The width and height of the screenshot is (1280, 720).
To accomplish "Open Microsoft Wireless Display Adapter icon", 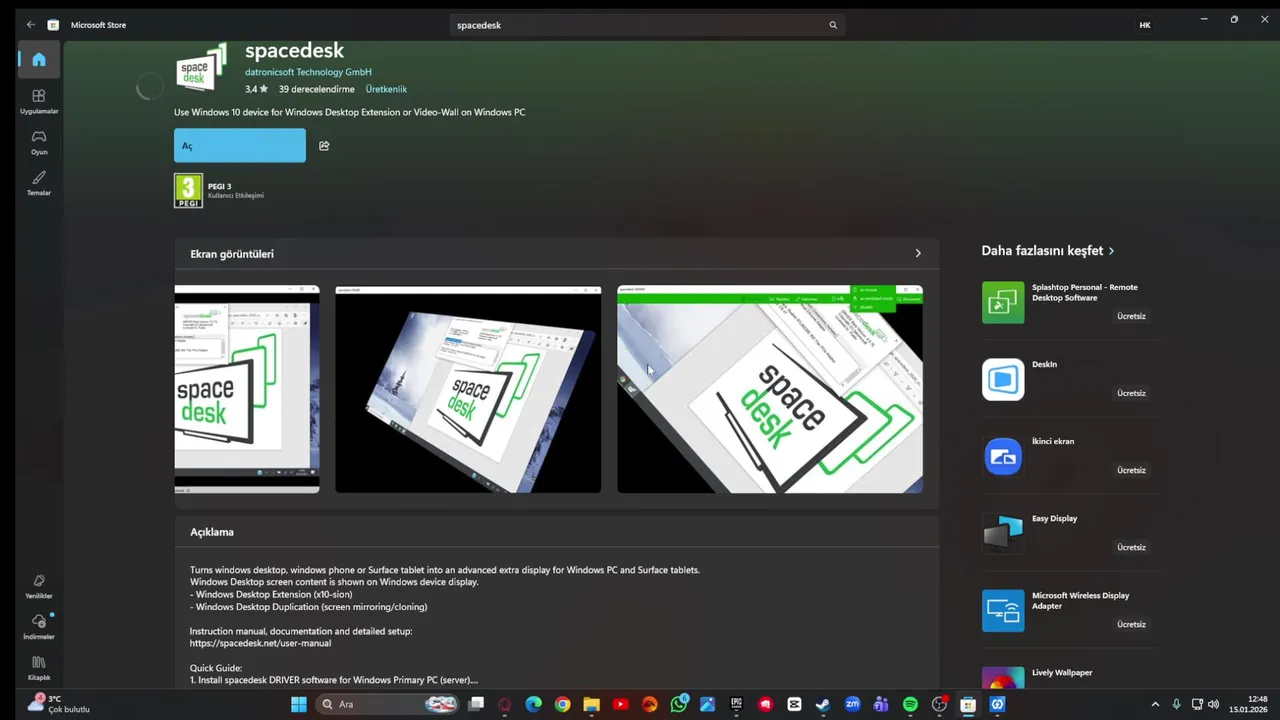I will [x=1003, y=610].
